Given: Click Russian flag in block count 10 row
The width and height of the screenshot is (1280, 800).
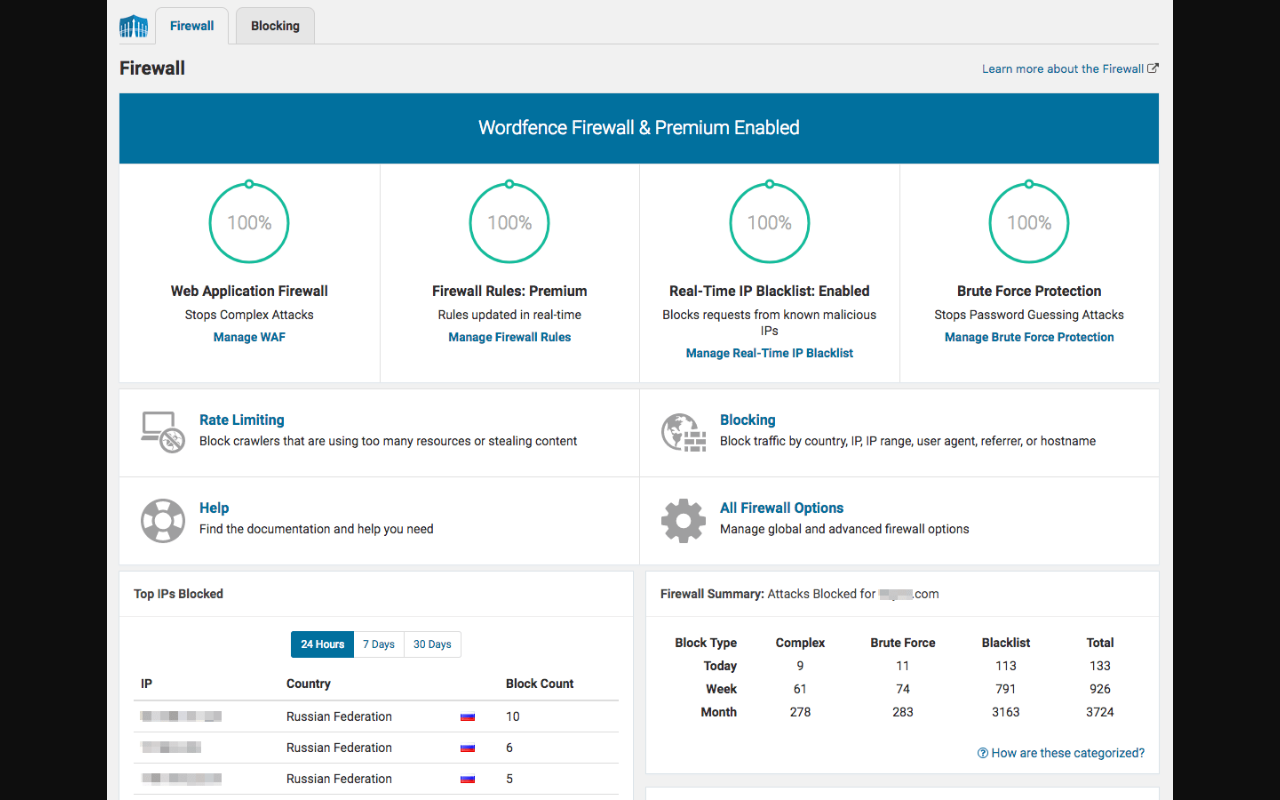Looking at the screenshot, I should click(x=467, y=717).
